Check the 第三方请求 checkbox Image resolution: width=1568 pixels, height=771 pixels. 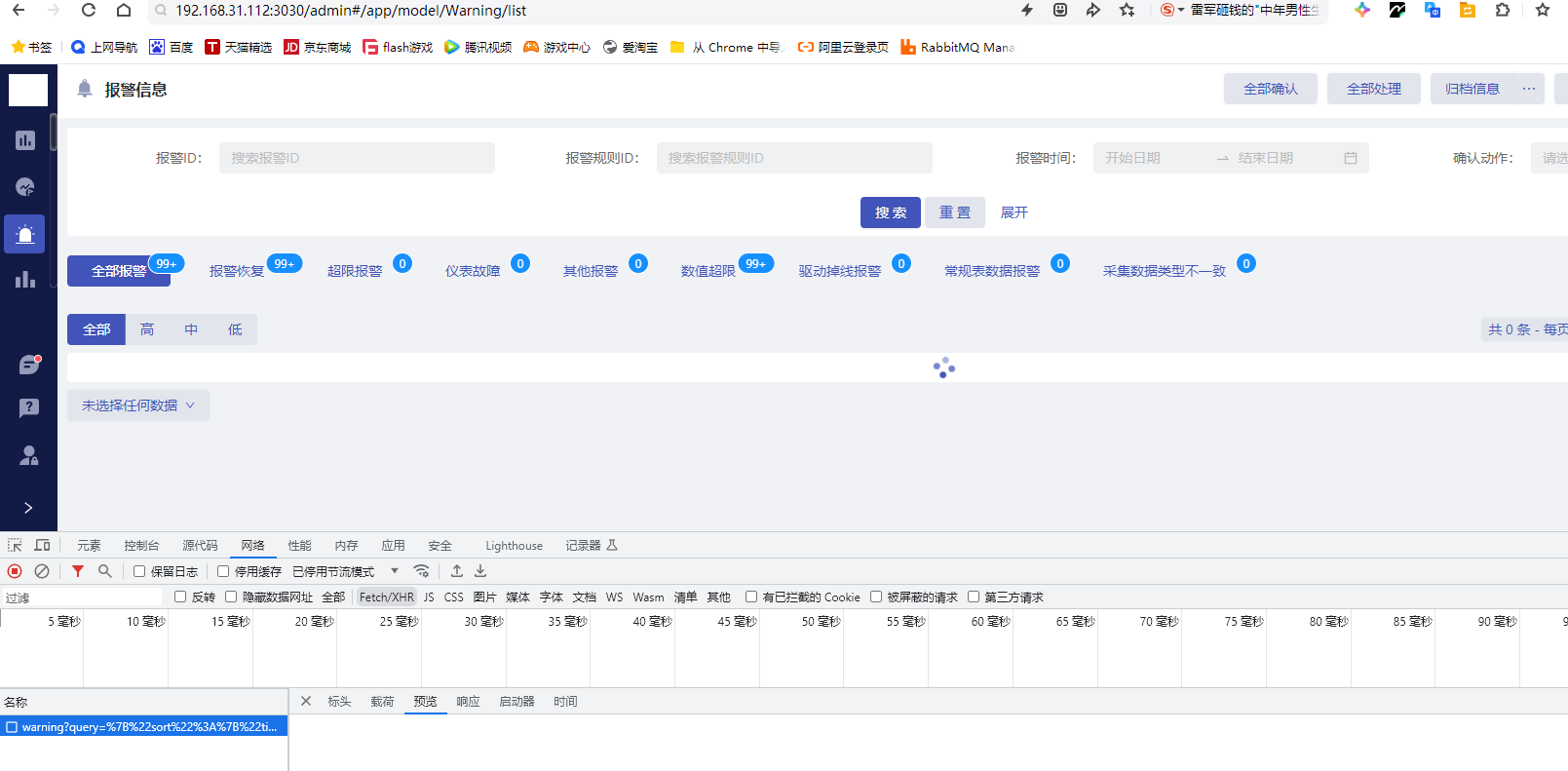click(x=974, y=597)
